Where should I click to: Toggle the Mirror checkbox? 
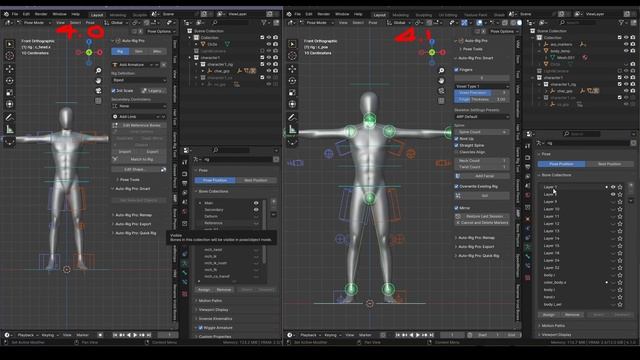click(457, 208)
